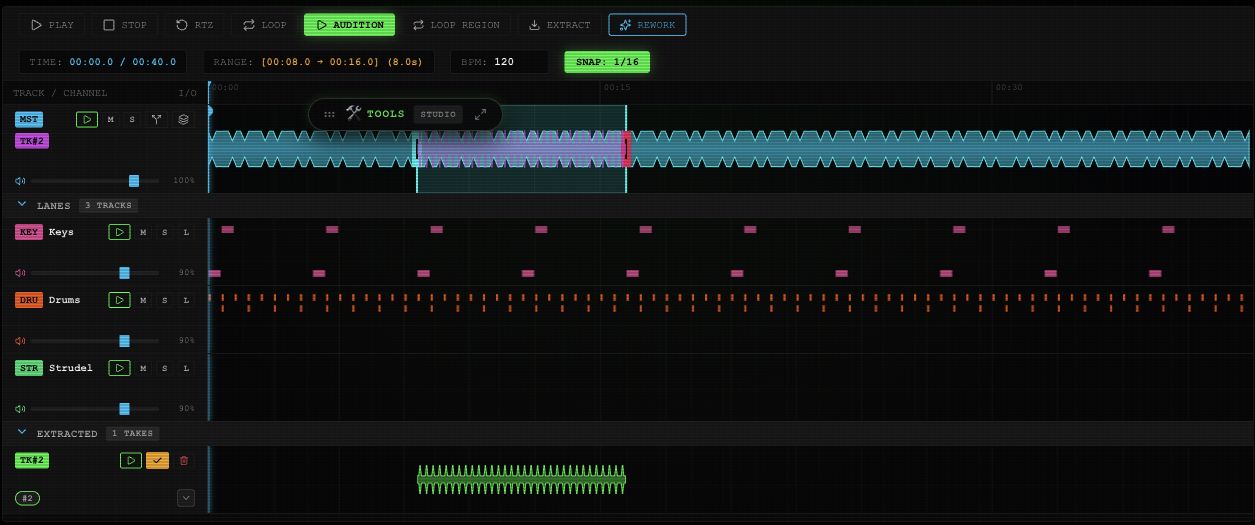The width and height of the screenshot is (1255, 525).
Task: Toggle the Loop button
Action: [x=264, y=25]
